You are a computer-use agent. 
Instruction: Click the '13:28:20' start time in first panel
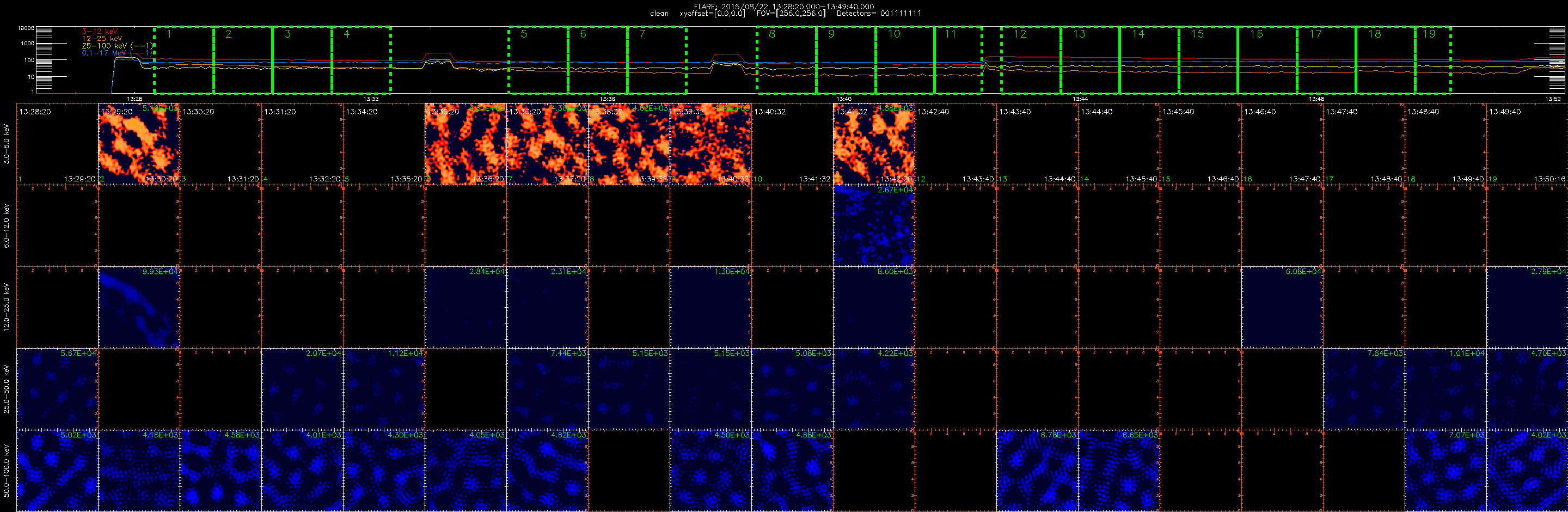coord(35,112)
